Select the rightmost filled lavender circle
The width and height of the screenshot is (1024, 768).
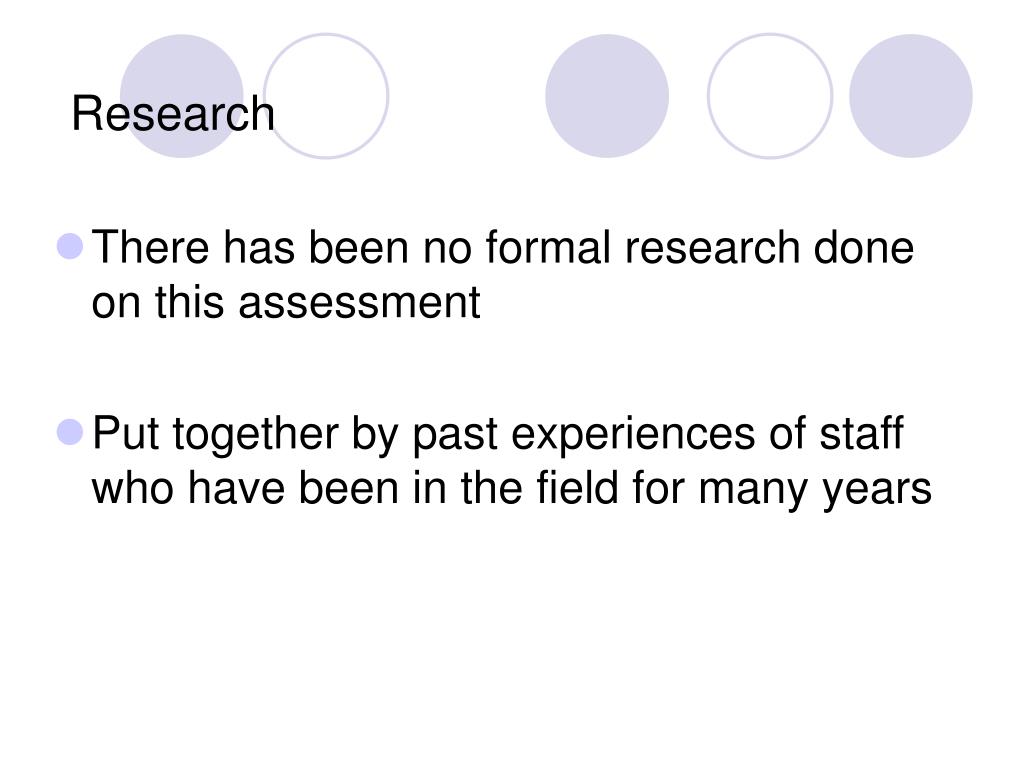pos(911,96)
